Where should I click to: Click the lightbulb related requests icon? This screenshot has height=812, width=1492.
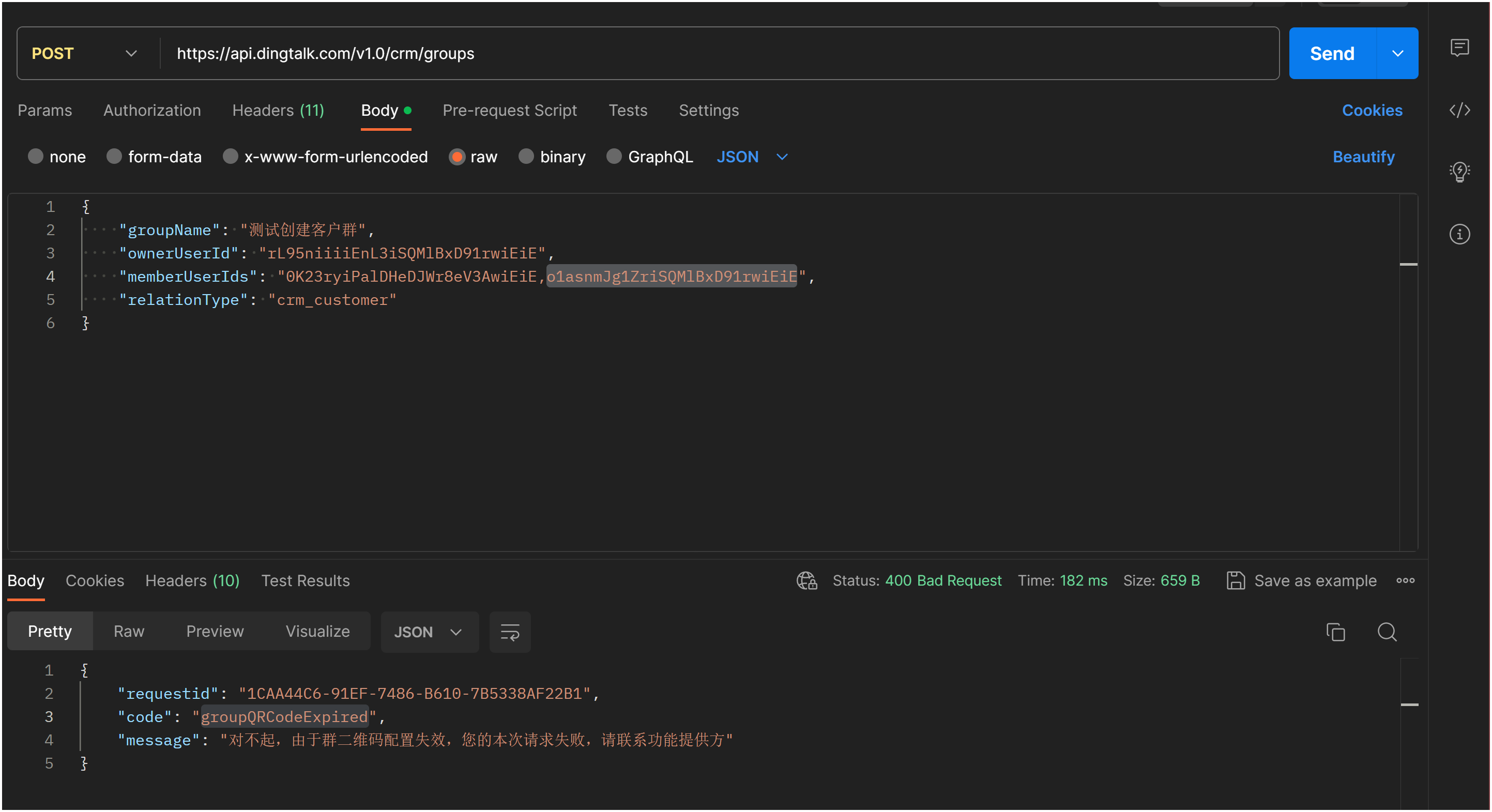[1459, 172]
